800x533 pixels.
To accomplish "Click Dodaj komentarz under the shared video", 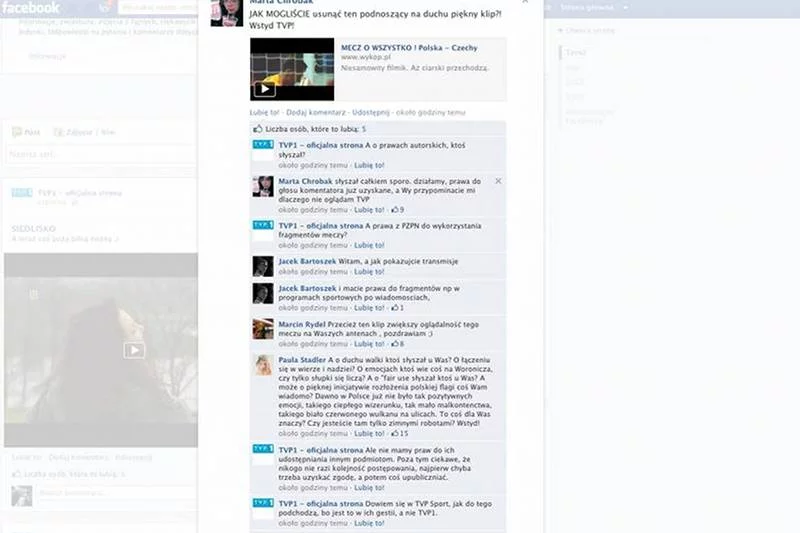I will (x=315, y=112).
